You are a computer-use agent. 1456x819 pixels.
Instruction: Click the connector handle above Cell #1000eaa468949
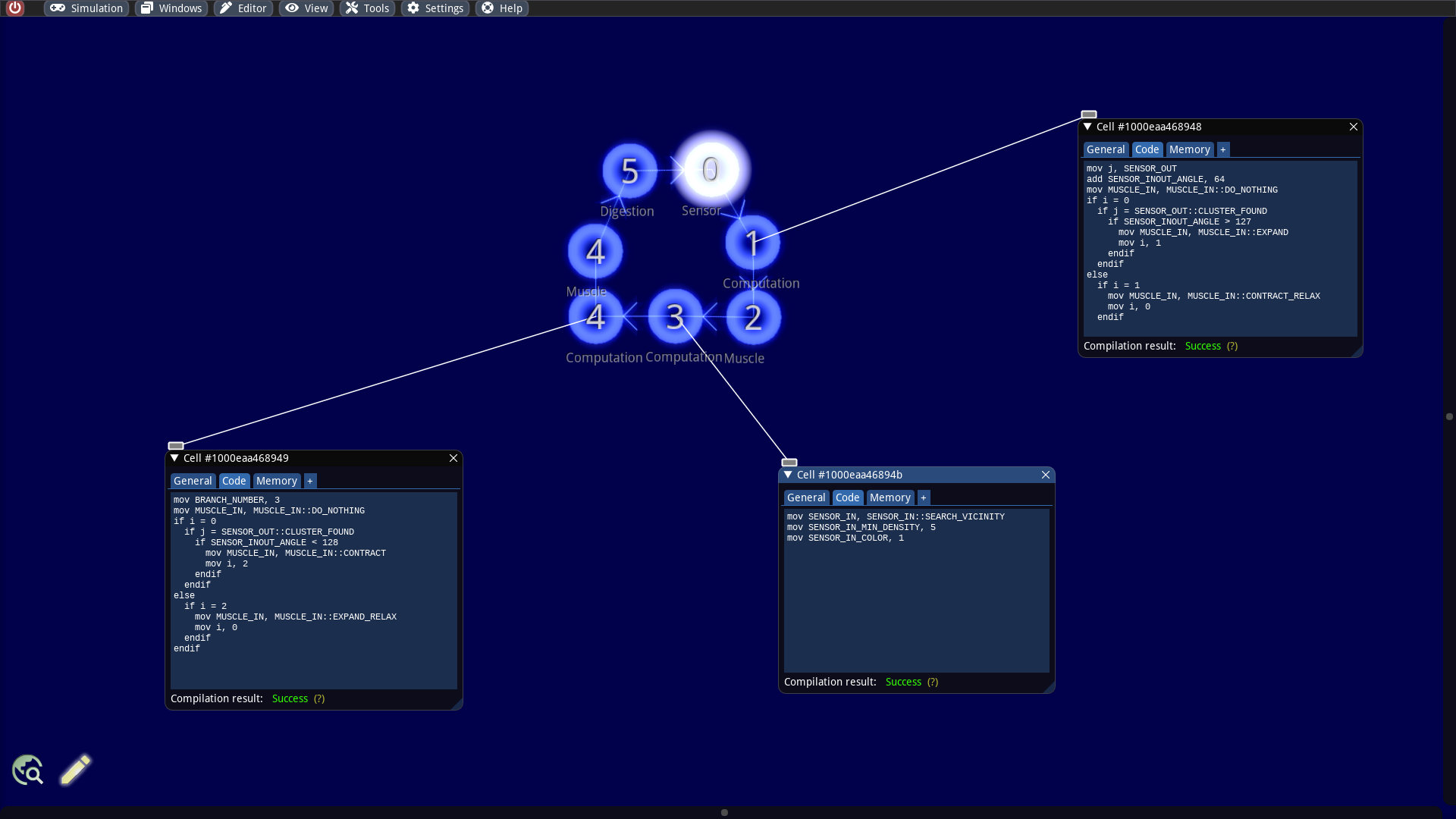coord(176,446)
